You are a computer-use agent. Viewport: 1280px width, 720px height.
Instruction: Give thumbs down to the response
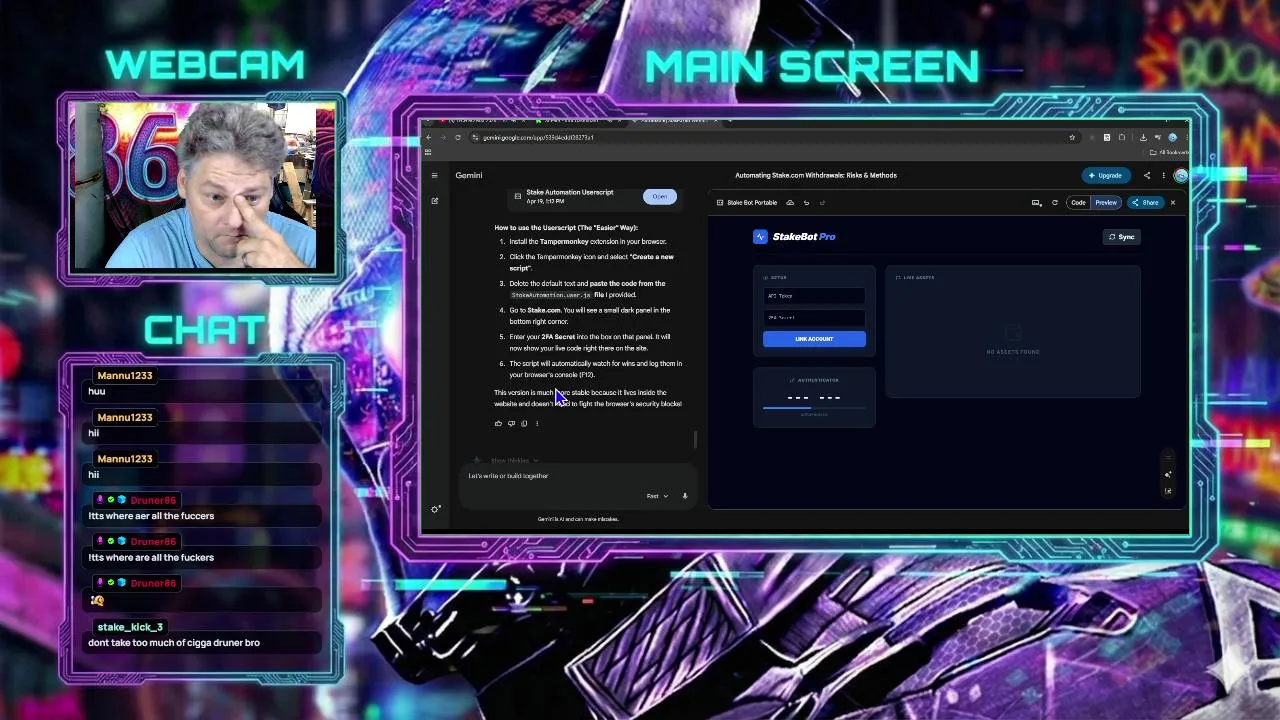[511, 423]
